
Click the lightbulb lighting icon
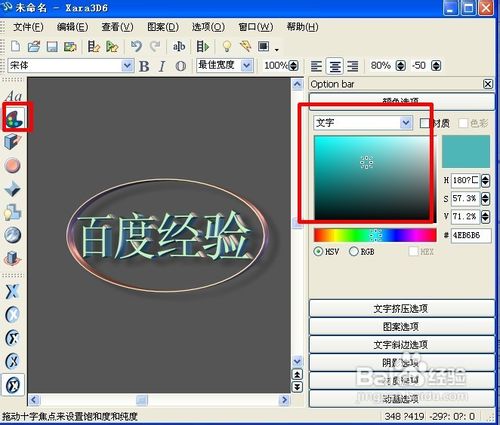tap(227, 46)
